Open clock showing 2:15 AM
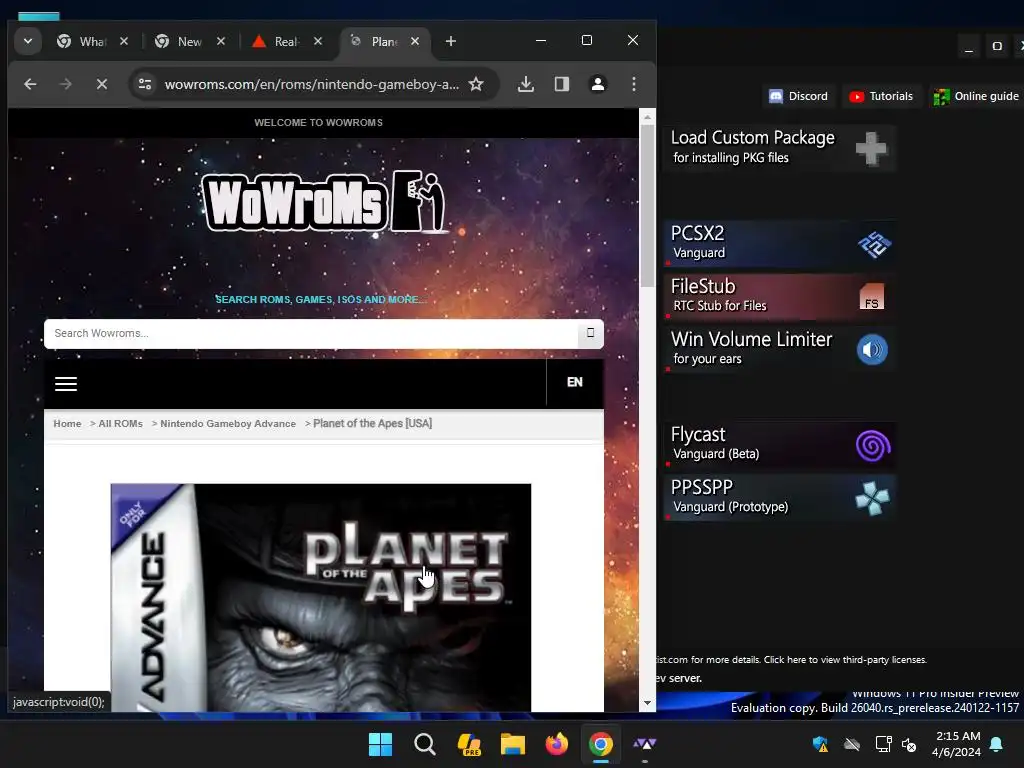 click(x=957, y=744)
